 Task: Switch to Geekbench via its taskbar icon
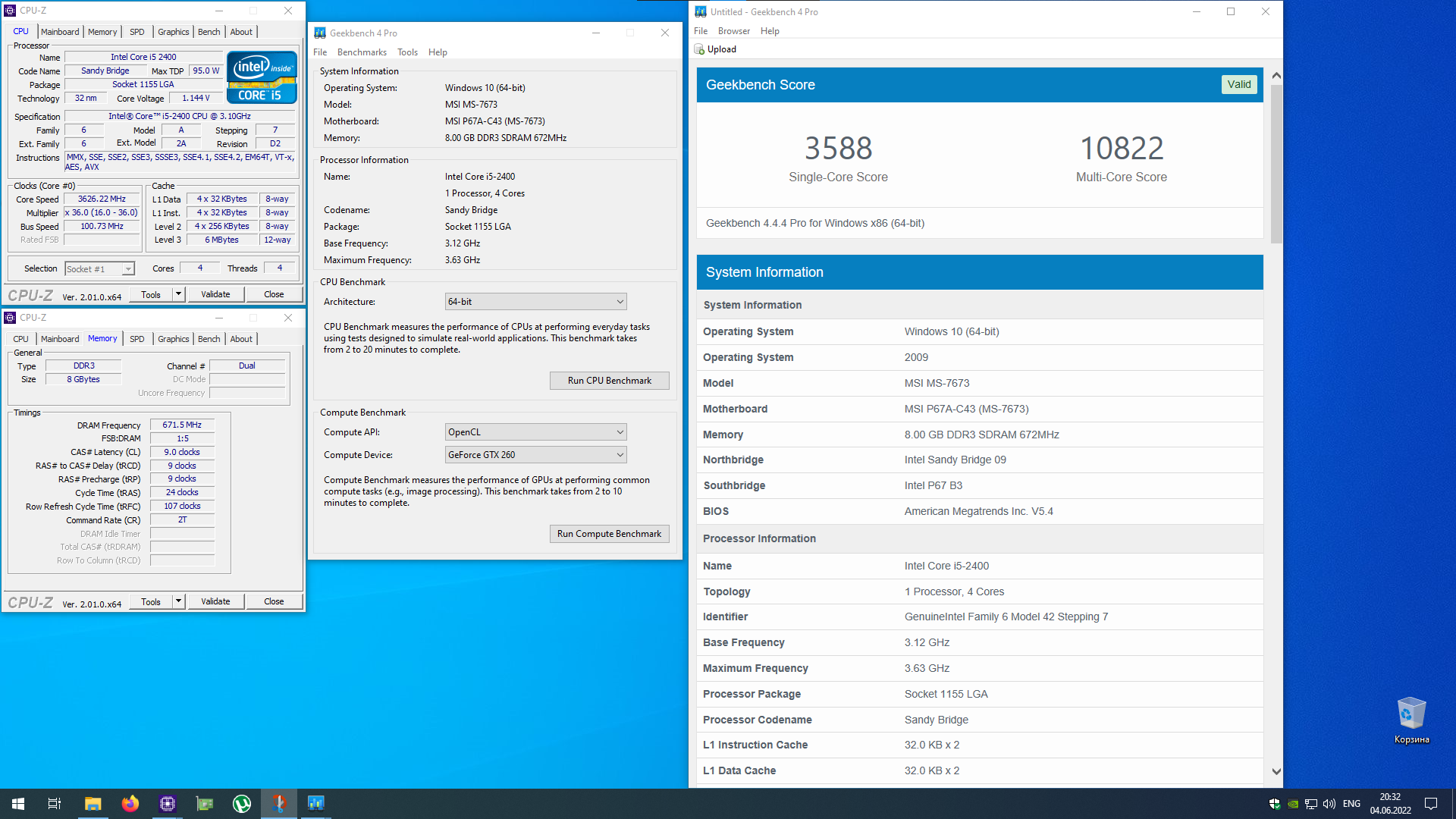[316, 804]
